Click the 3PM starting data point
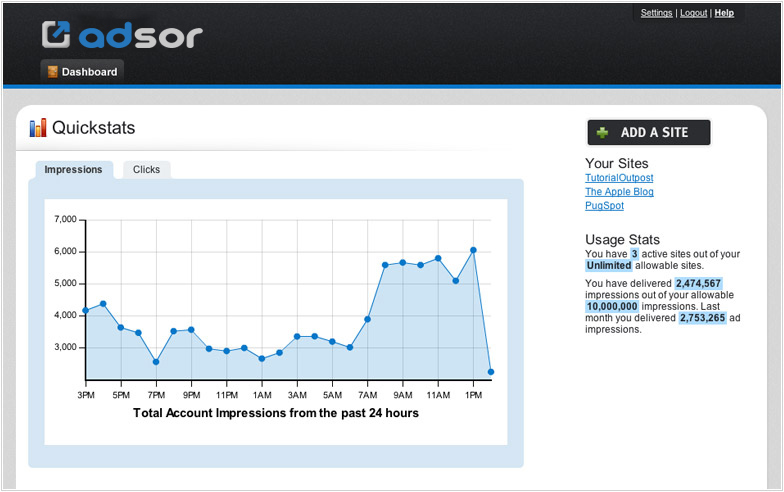Screen dimensions: 784x492 86,310
